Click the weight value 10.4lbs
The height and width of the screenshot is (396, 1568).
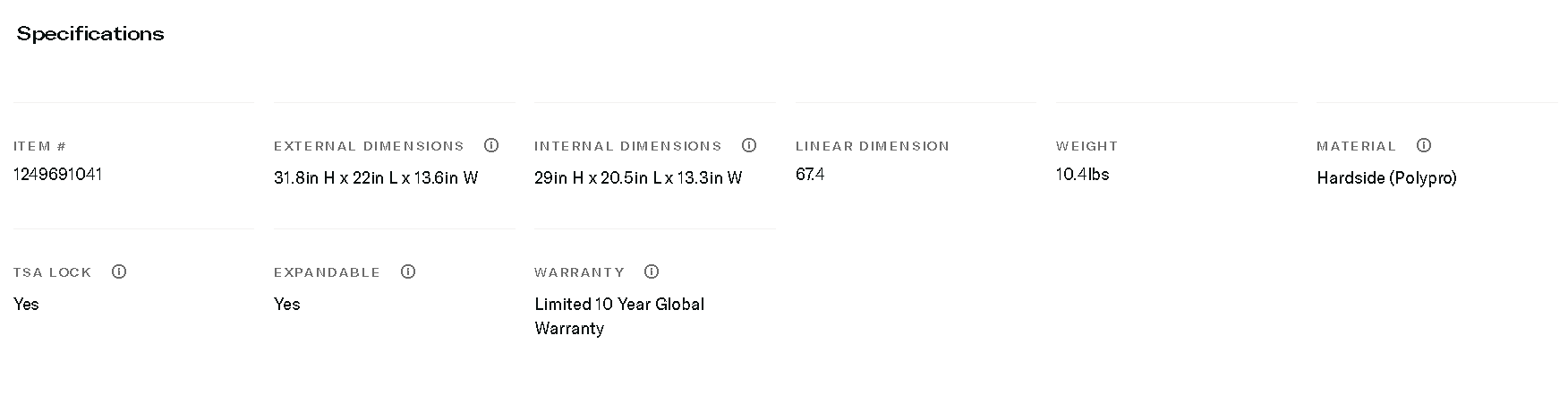(1082, 174)
